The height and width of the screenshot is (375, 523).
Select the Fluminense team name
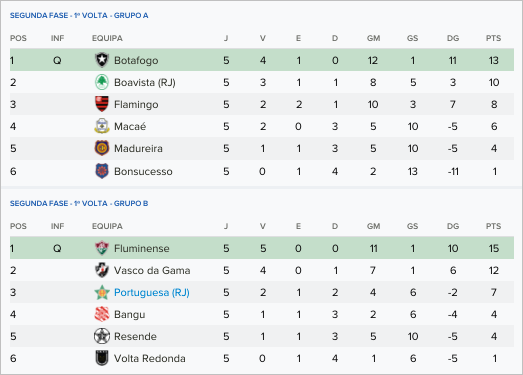click(x=142, y=249)
